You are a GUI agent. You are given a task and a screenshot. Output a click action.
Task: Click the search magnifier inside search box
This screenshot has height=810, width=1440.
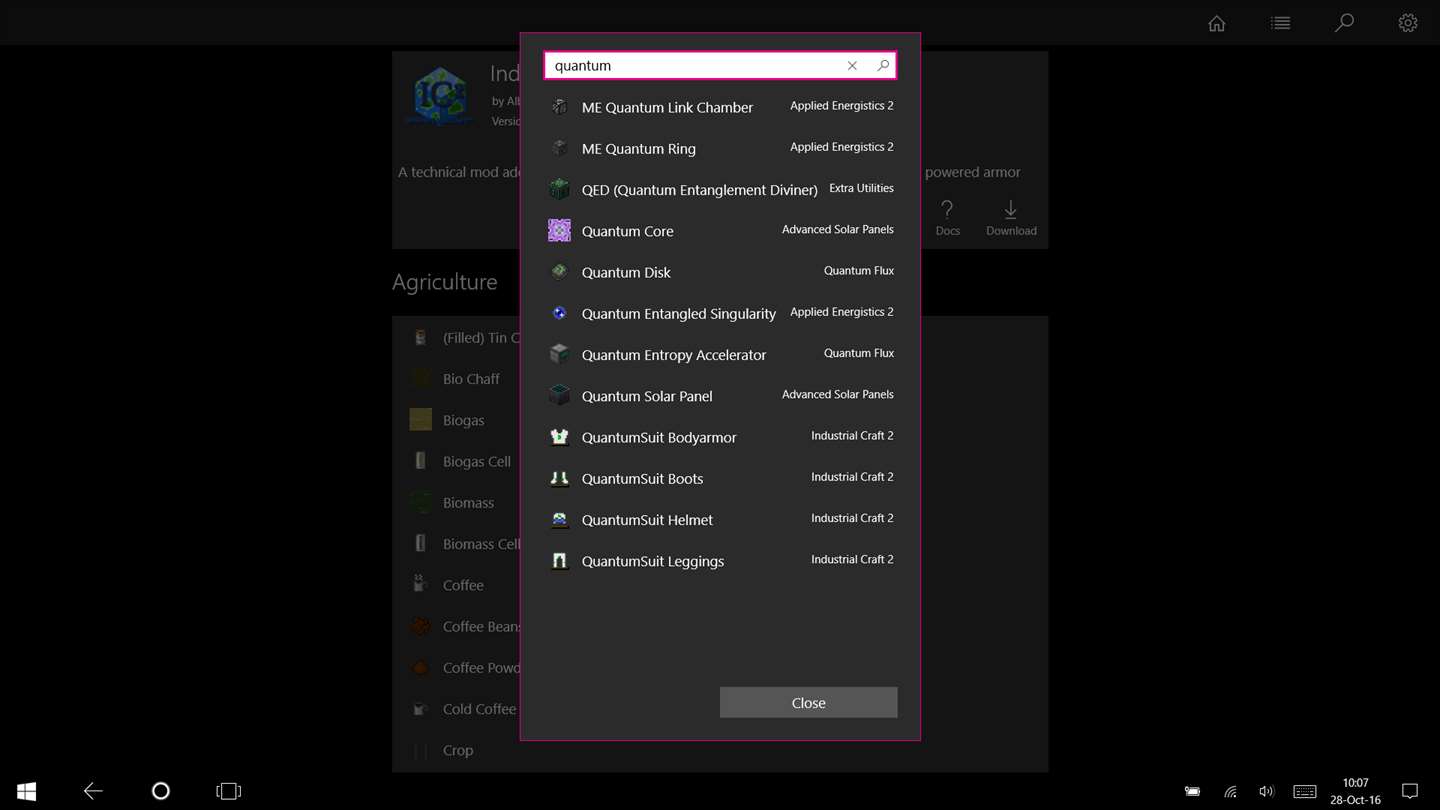[883, 65]
